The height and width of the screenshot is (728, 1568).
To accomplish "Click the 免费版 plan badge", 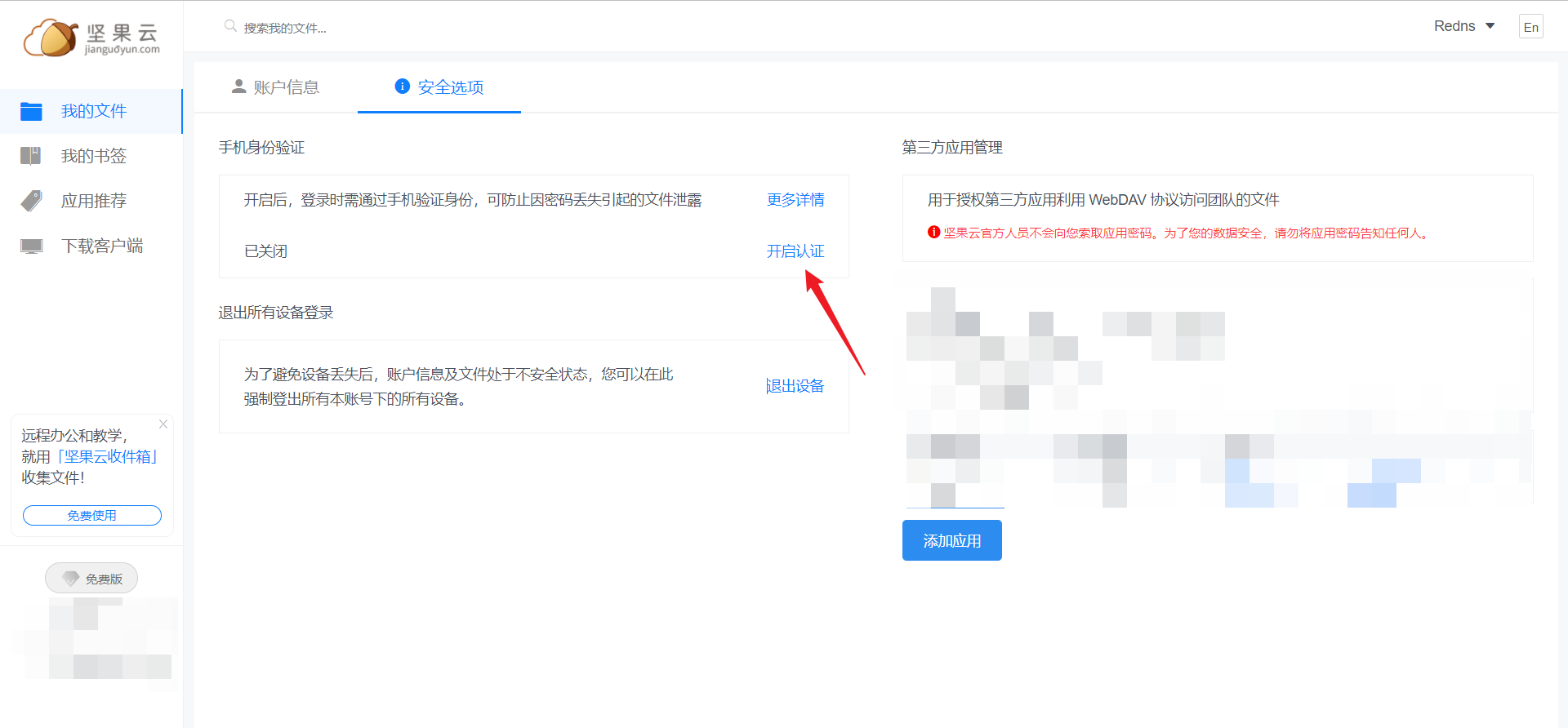I will pos(91,579).
